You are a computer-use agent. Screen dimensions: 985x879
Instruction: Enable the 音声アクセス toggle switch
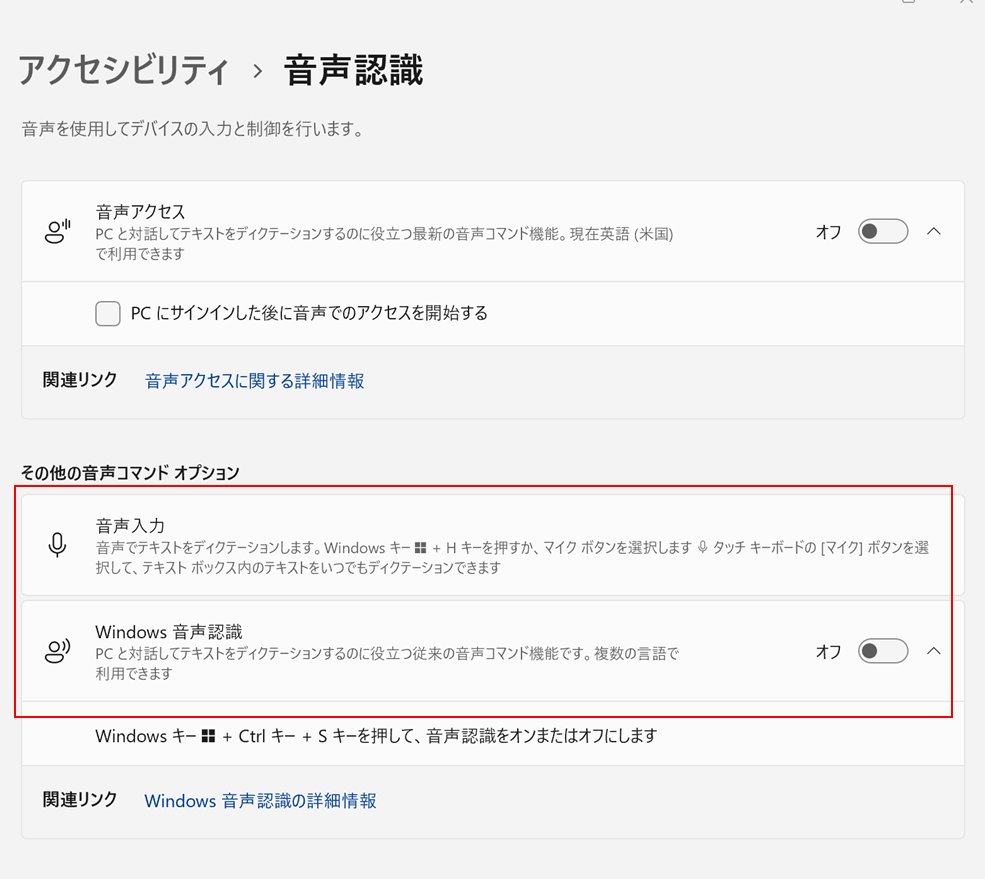881,231
